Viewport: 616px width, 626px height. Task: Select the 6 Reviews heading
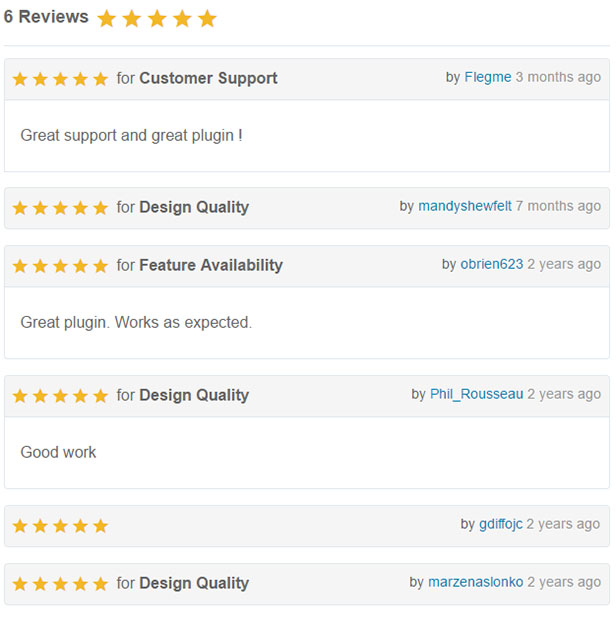coord(46,17)
